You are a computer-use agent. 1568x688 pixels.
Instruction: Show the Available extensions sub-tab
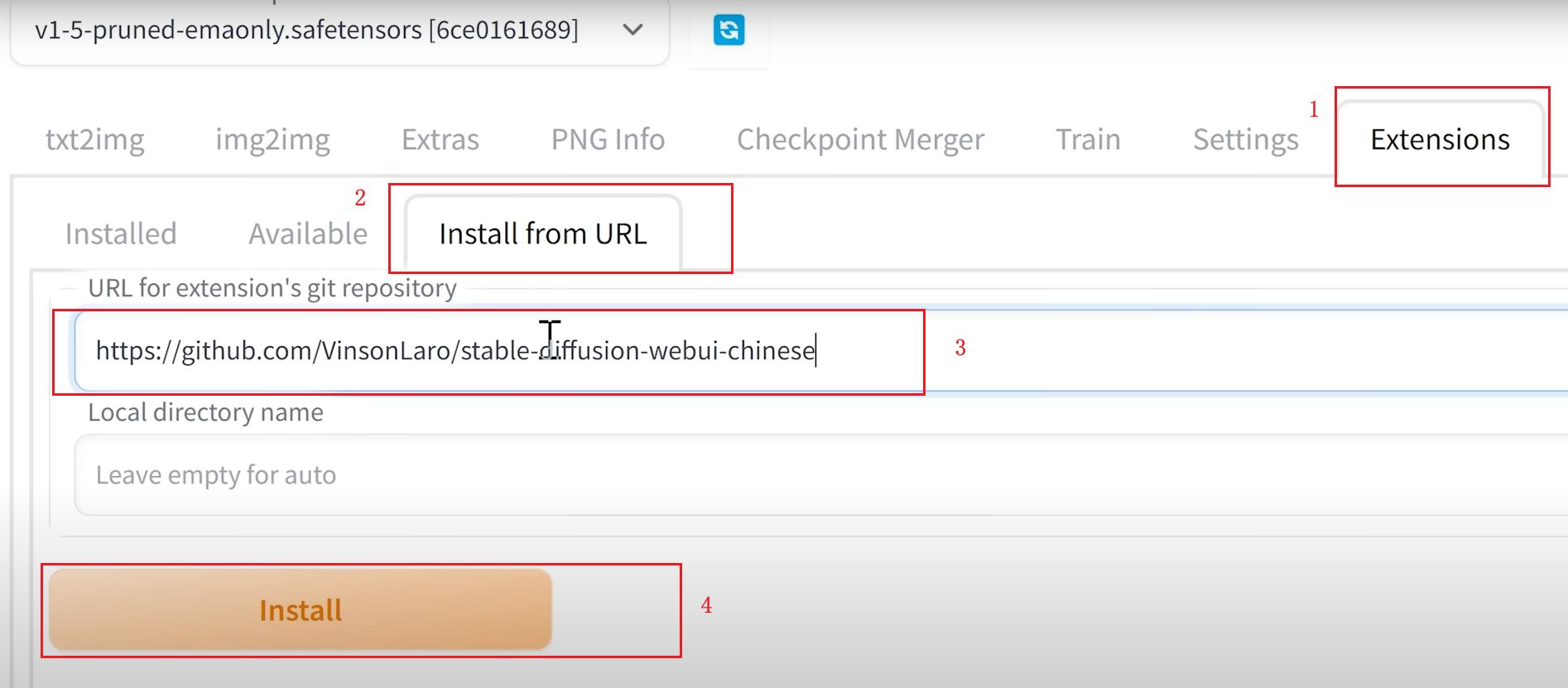[308, 233]
